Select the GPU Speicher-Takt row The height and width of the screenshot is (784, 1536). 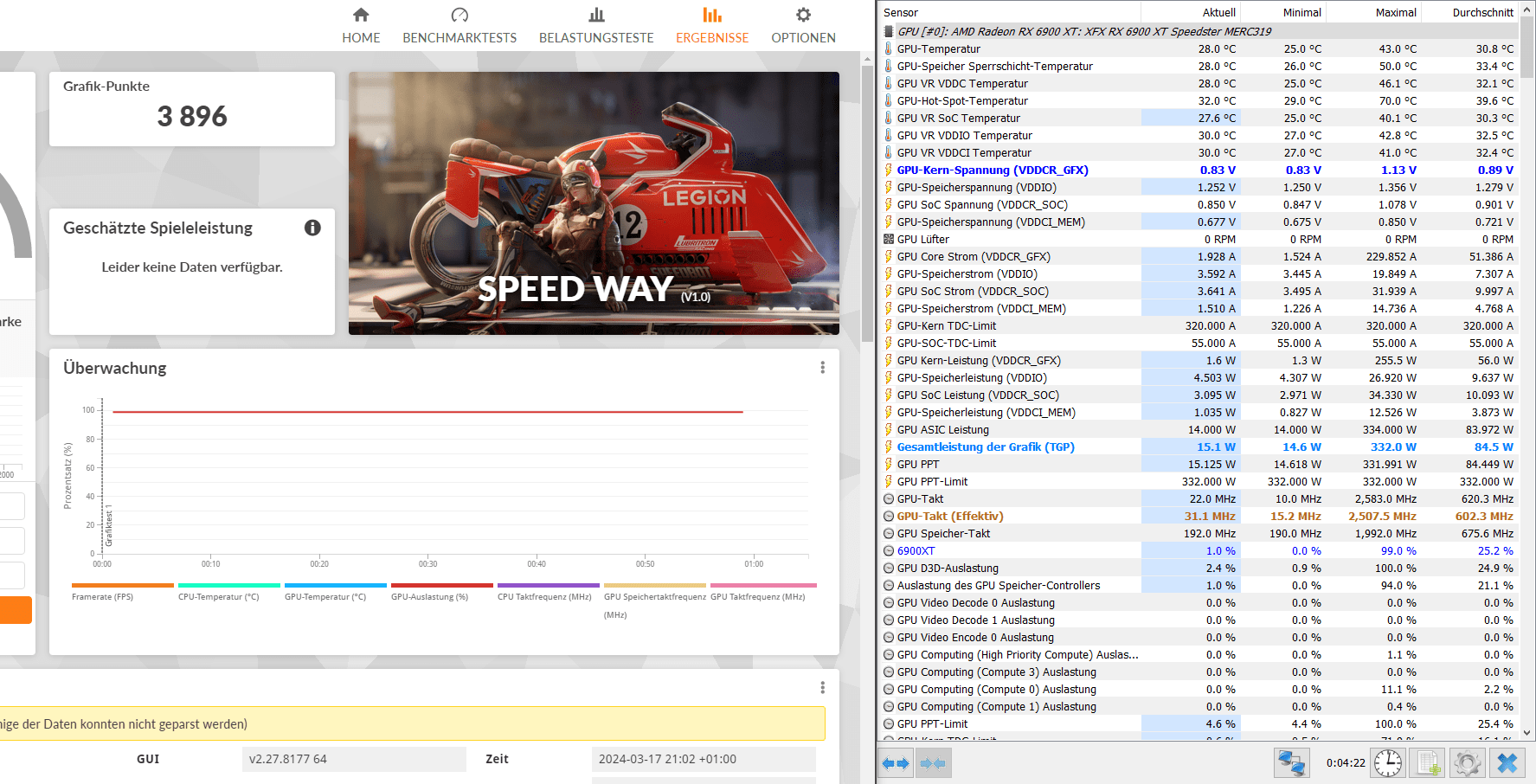click(x=1199, y=533)
